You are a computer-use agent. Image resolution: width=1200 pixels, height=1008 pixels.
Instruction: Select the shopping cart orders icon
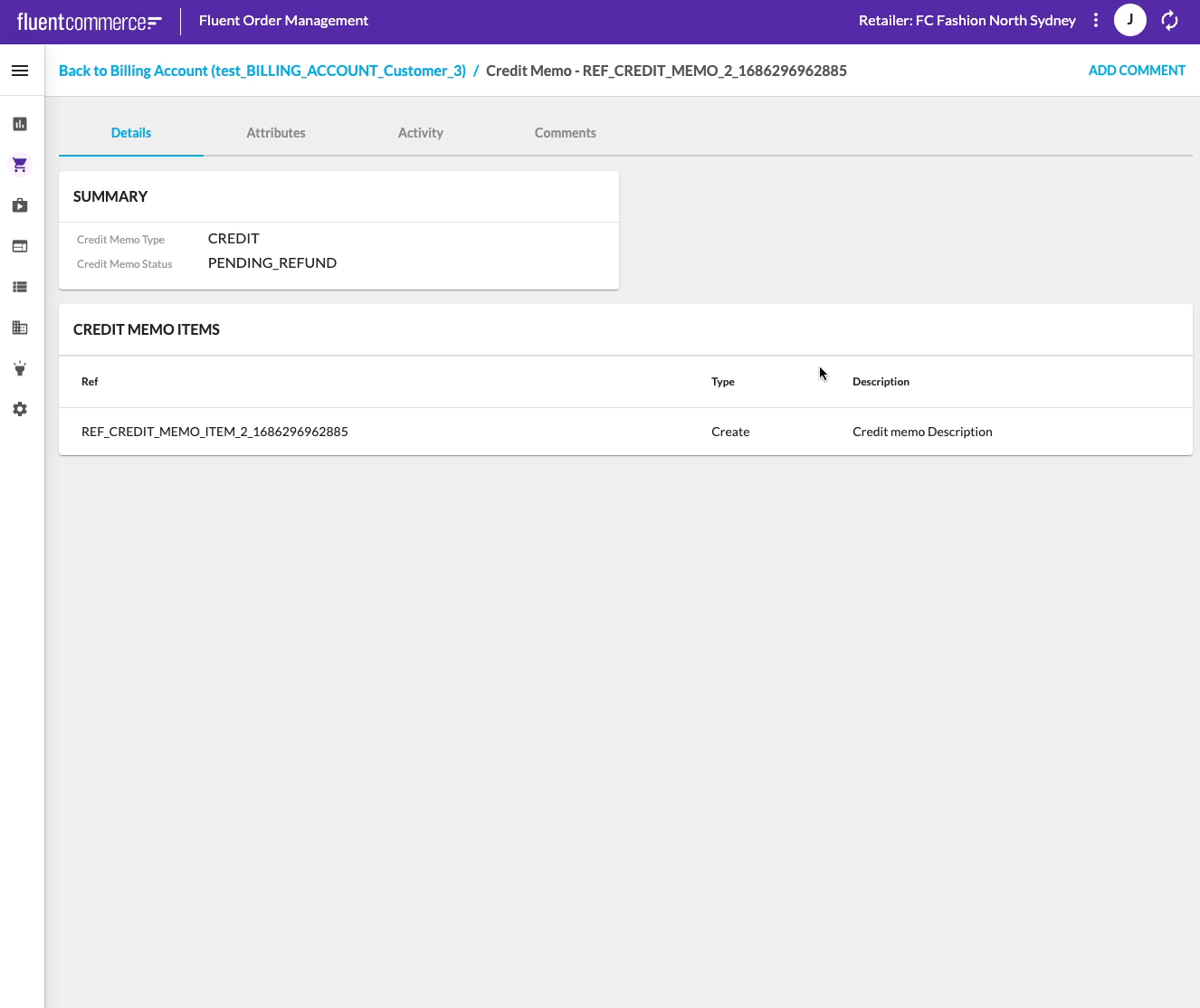[20, 165]
